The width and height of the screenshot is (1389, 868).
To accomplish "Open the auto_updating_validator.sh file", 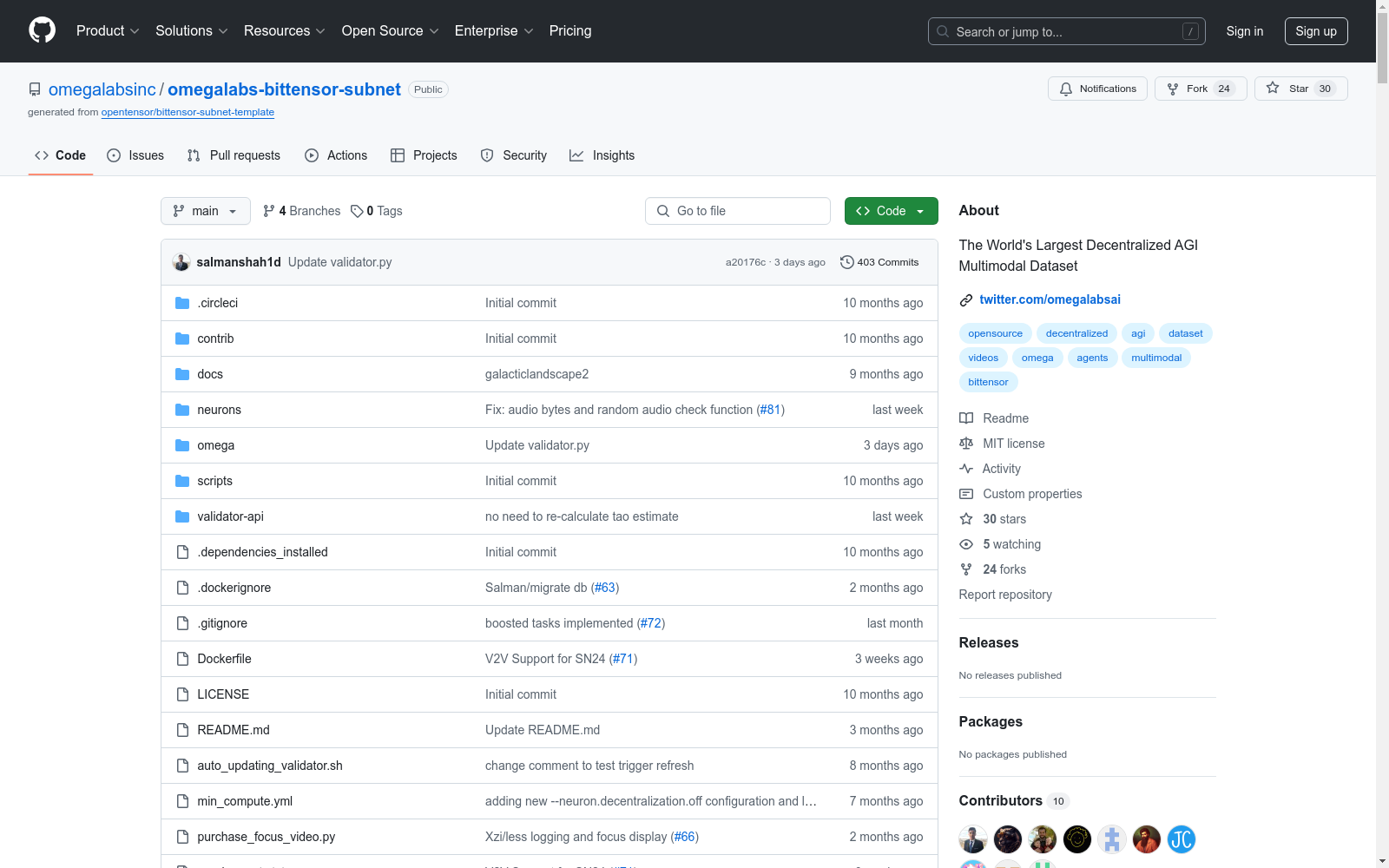I will (x=270, y=766).
